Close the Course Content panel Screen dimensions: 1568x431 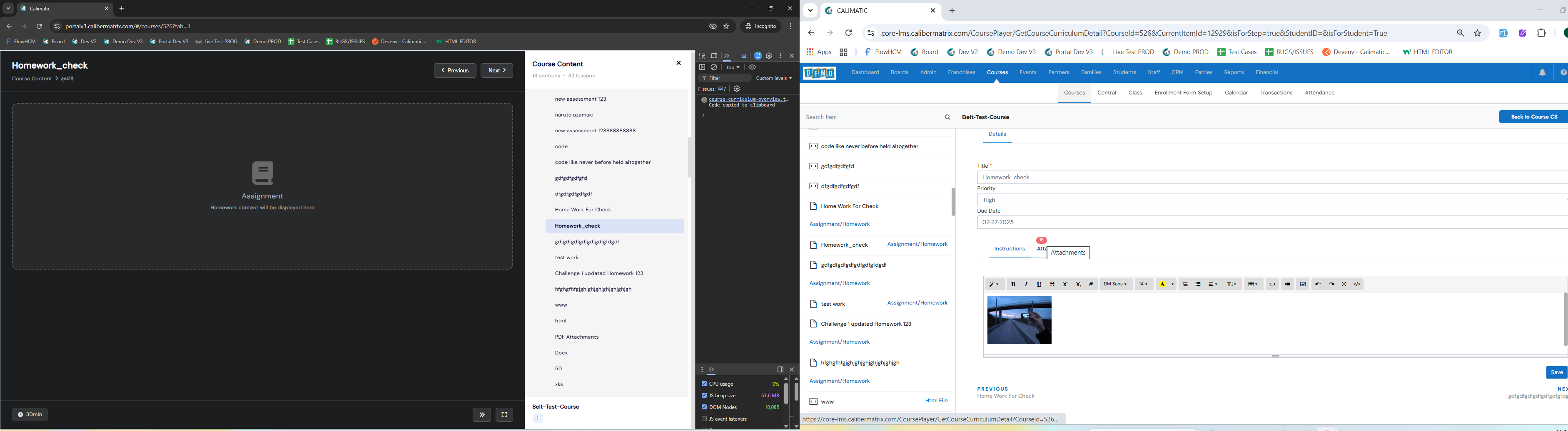tap(679, 63)
